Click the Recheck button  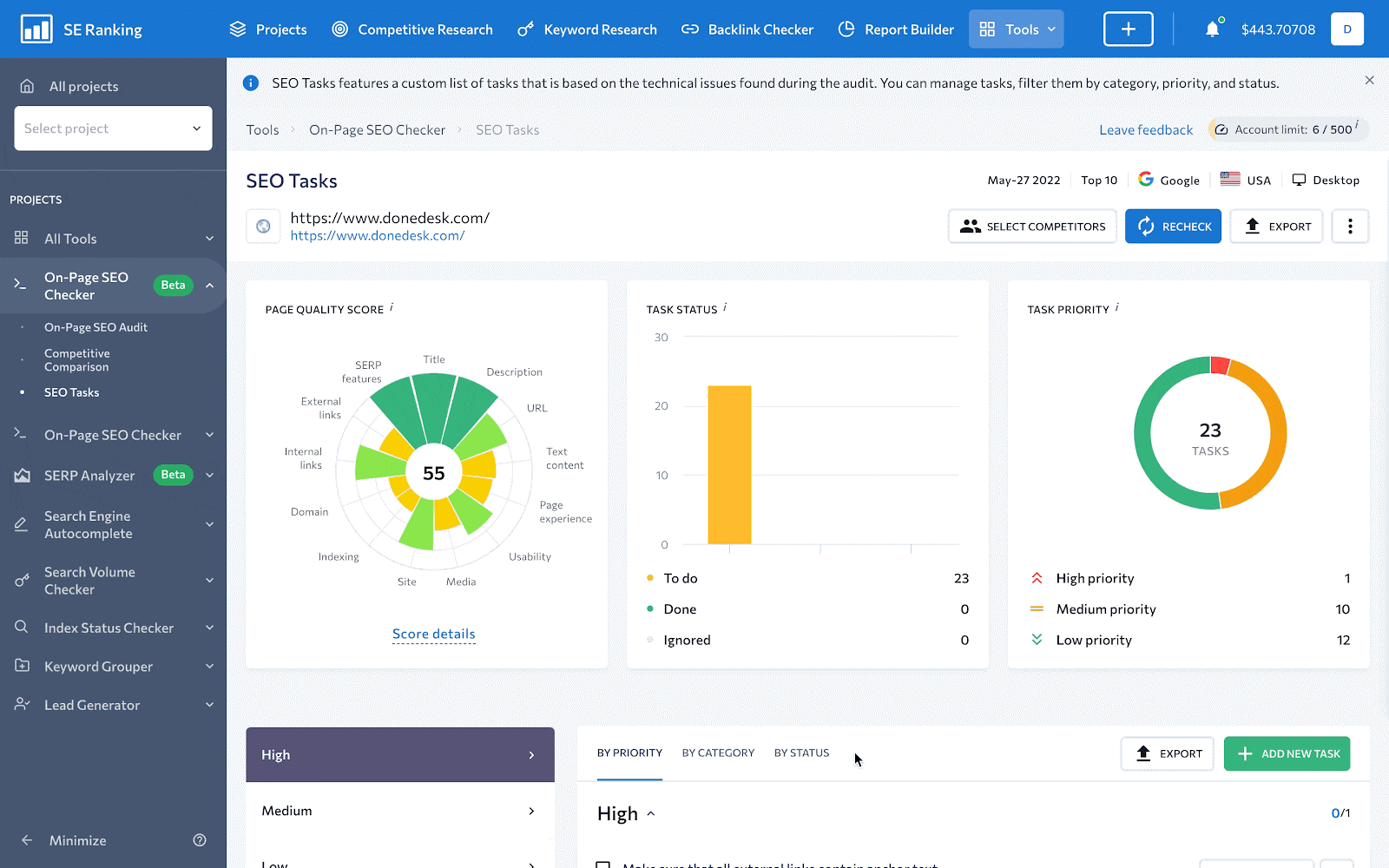coord(1173,227)
